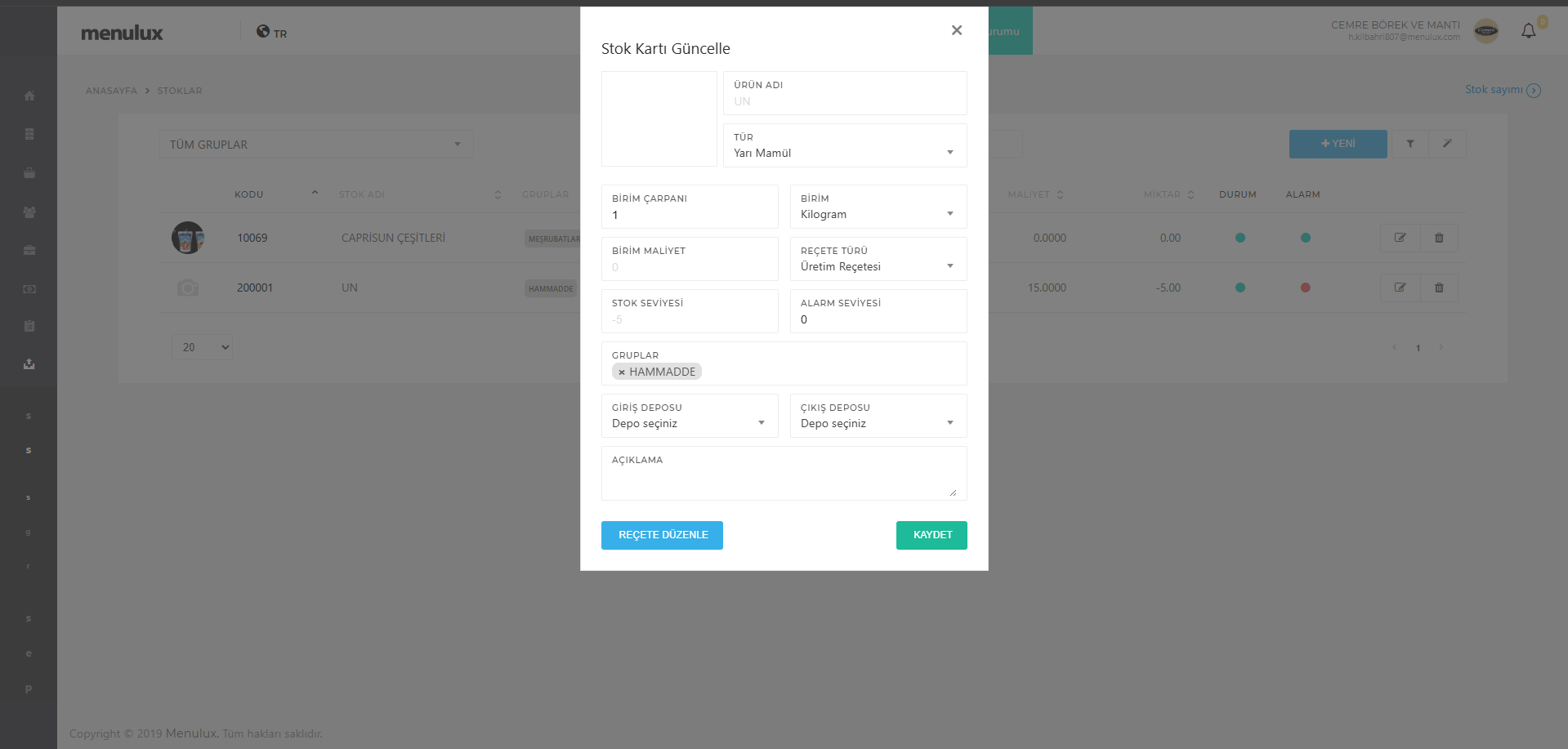The image size is (1568, 749).
Task: Click the CAPRİSUN product thumbnail
Action: [x=188, y=238]
